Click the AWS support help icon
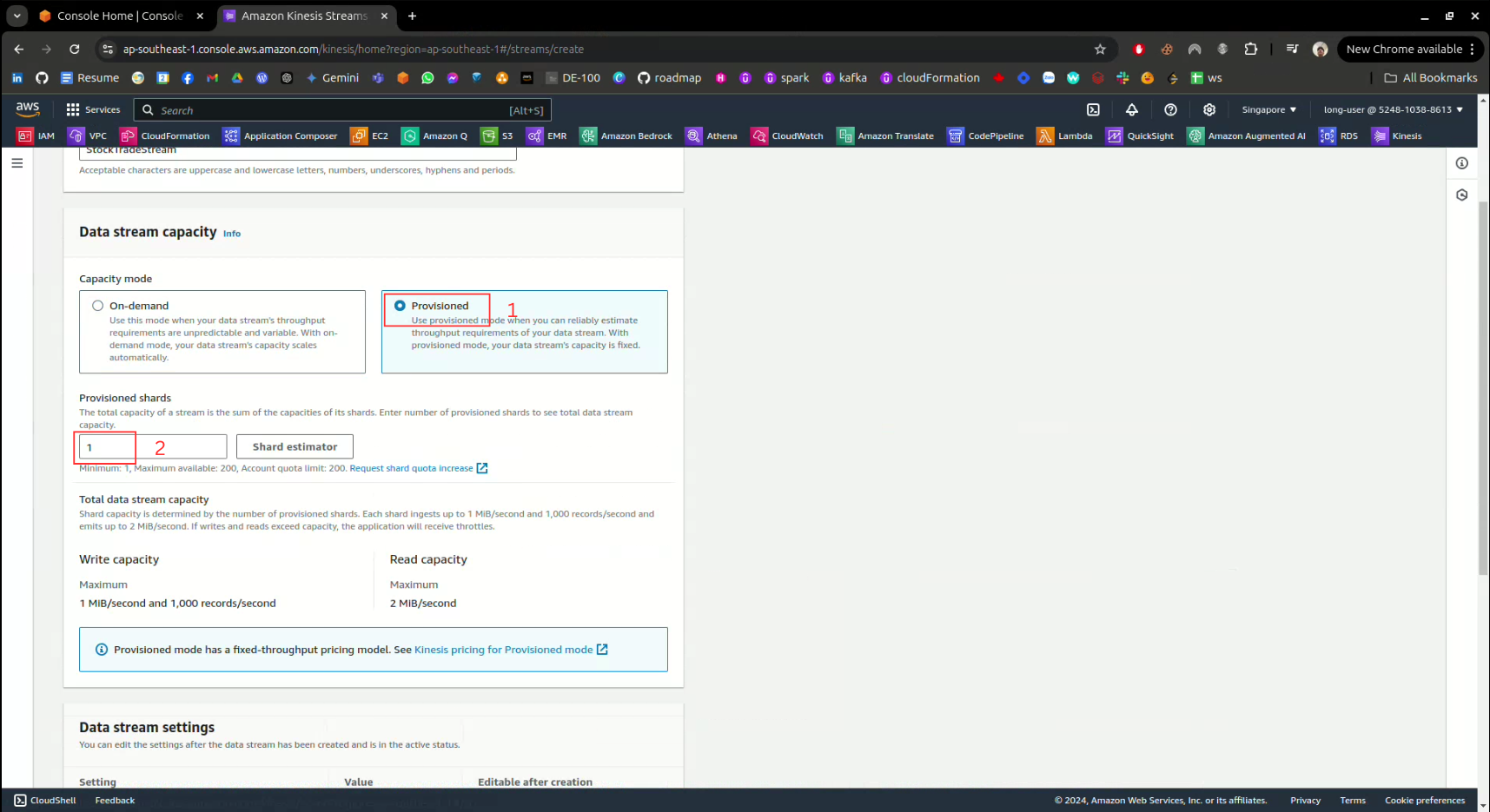Viewport: 1490px width, 812px height. click(1170, 110)
